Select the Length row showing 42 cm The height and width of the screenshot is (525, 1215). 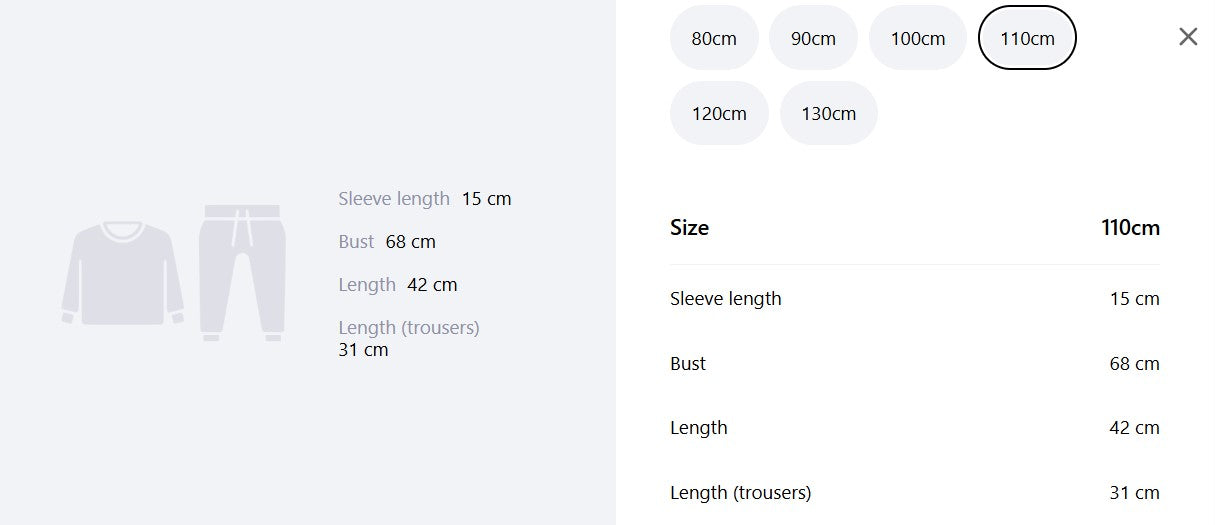(x=915, y=428)
